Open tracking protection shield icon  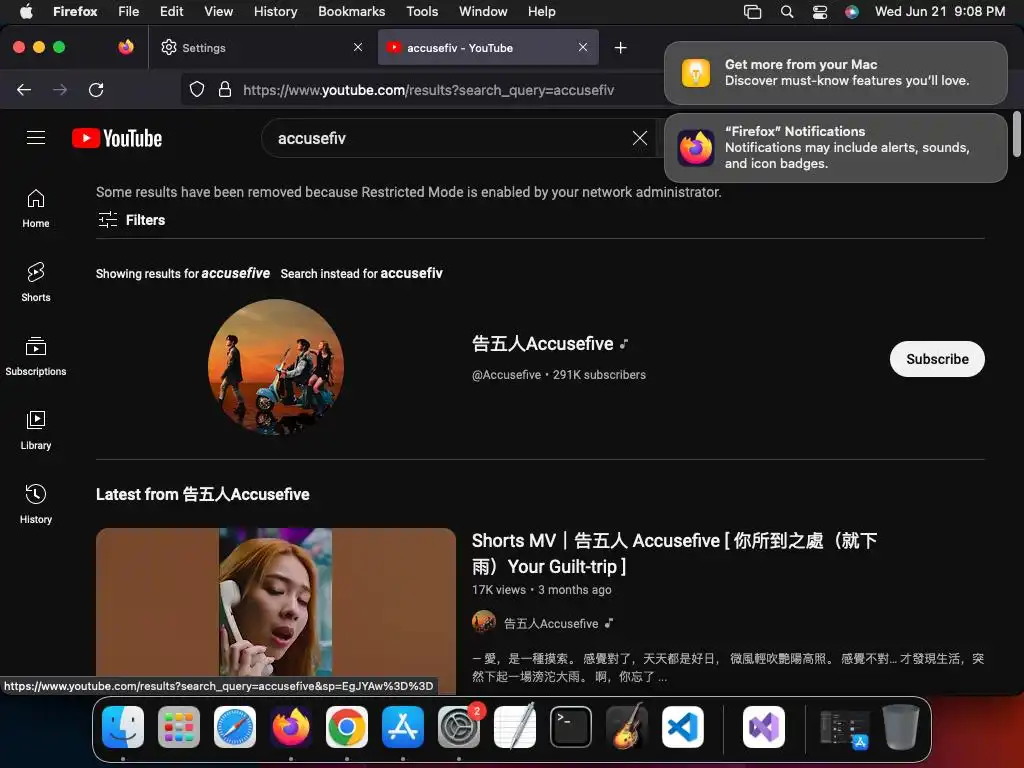click(197, 89)
